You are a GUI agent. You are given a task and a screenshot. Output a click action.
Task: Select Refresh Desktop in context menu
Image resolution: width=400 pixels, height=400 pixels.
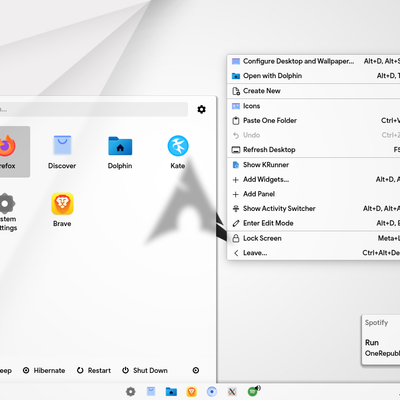pyautogui.click(x=313, y=150)
